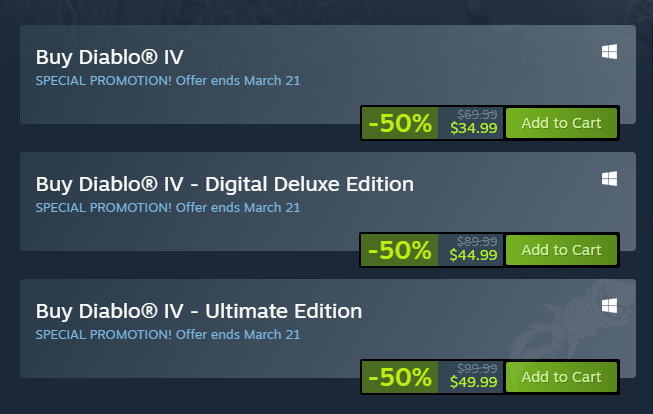Add base Diablo IV to cart
653x414 pixels.
pos(561,123)
